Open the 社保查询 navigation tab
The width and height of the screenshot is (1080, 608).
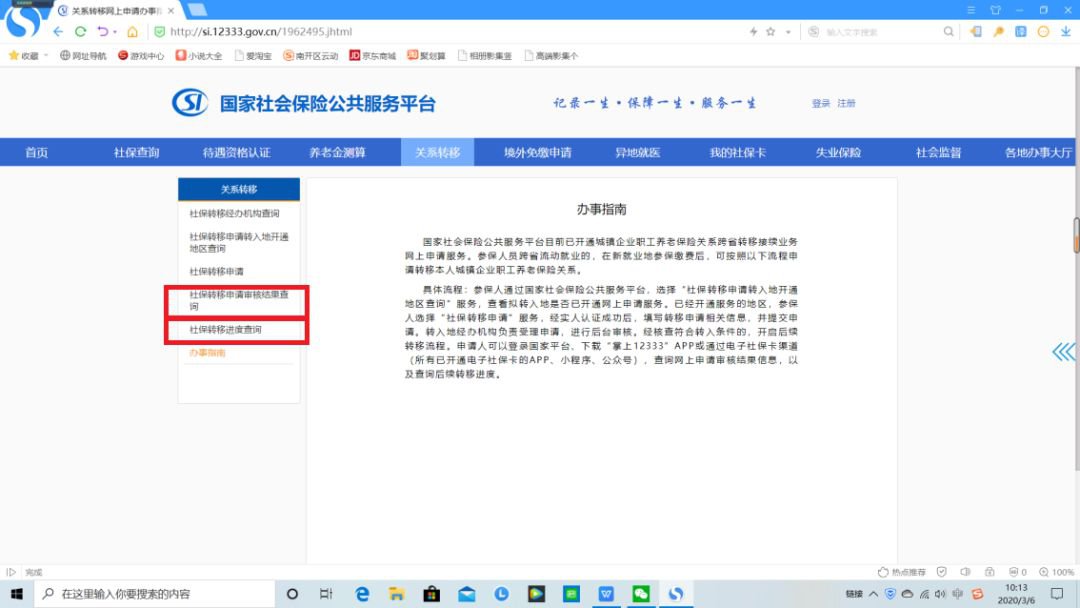[x=136, y=153]
